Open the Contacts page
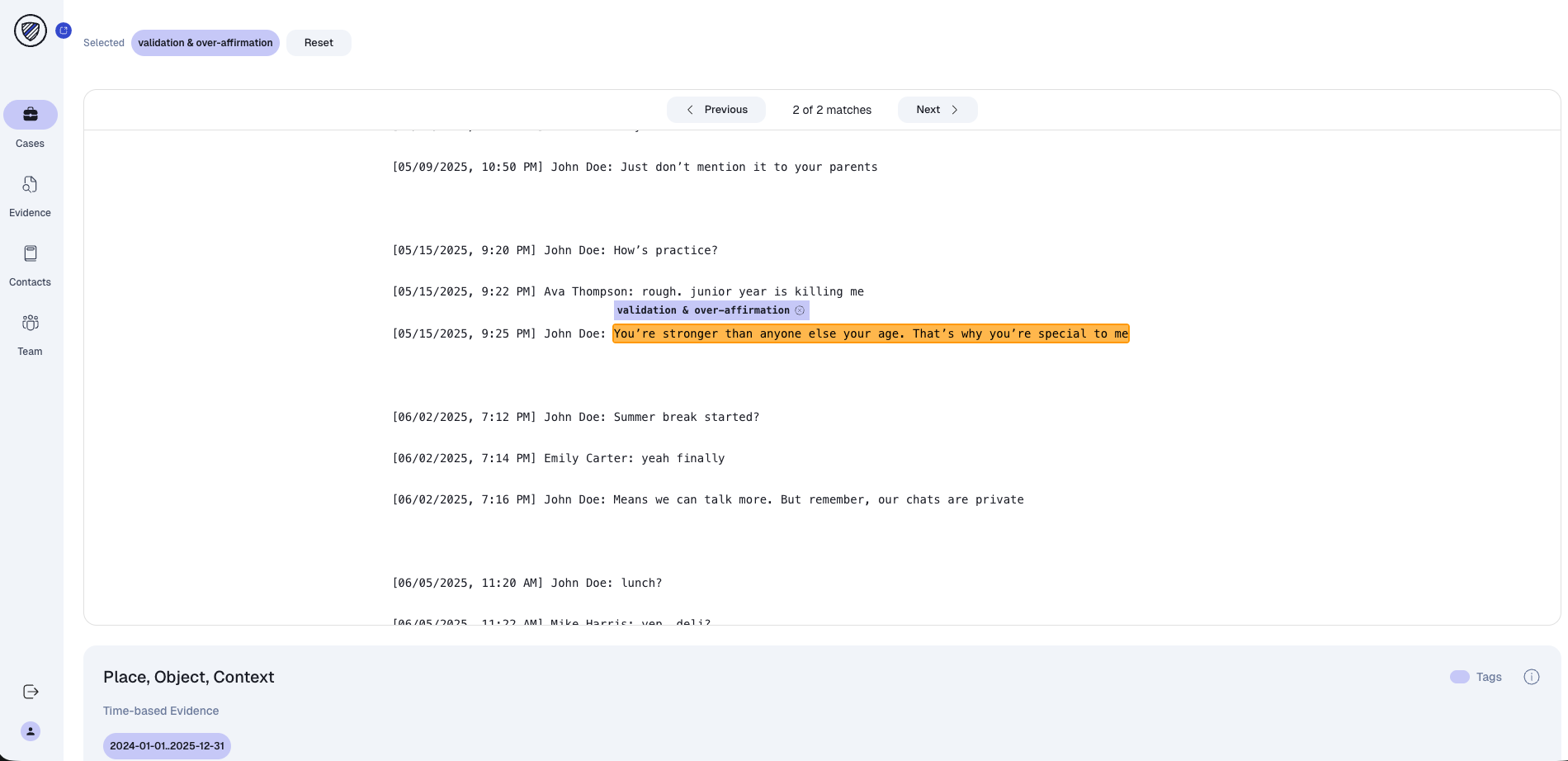 tap(30, 253)
